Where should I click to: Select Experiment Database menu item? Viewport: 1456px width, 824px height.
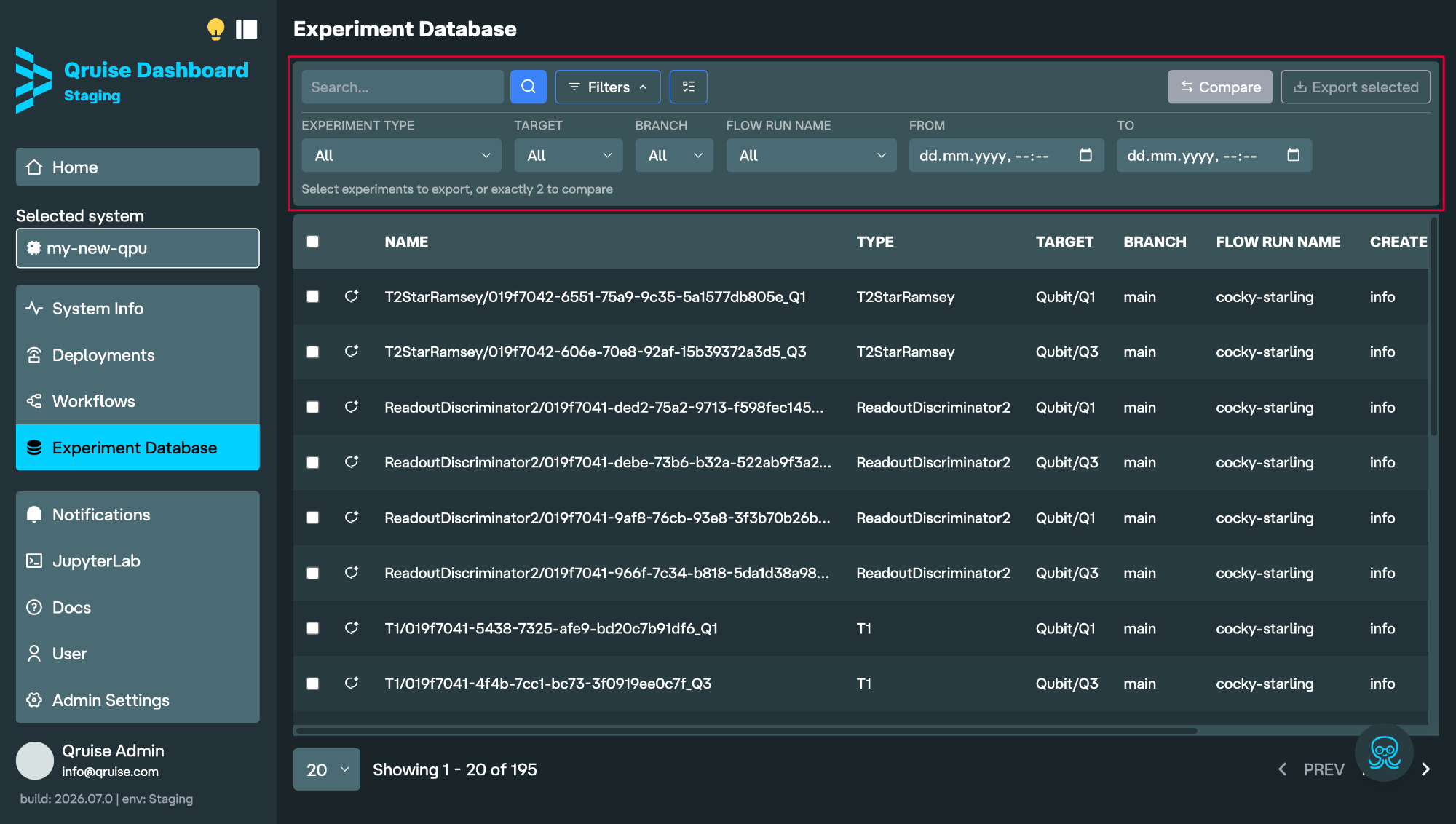(x=138, y=448)
